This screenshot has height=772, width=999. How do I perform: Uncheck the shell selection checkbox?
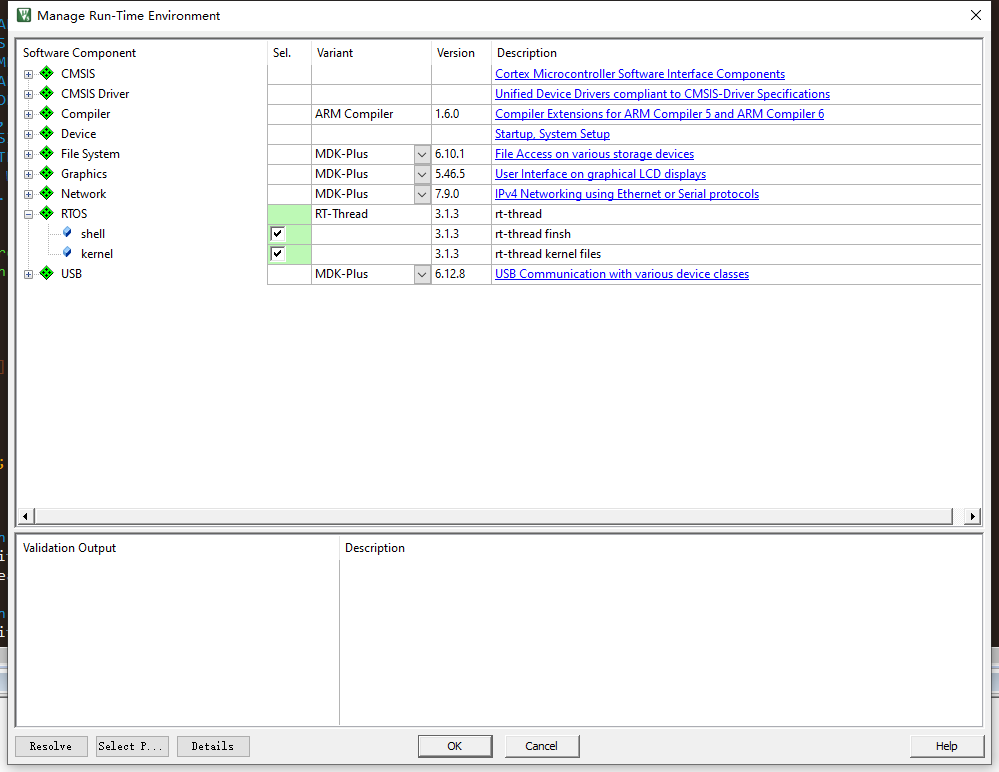(277, 233)
